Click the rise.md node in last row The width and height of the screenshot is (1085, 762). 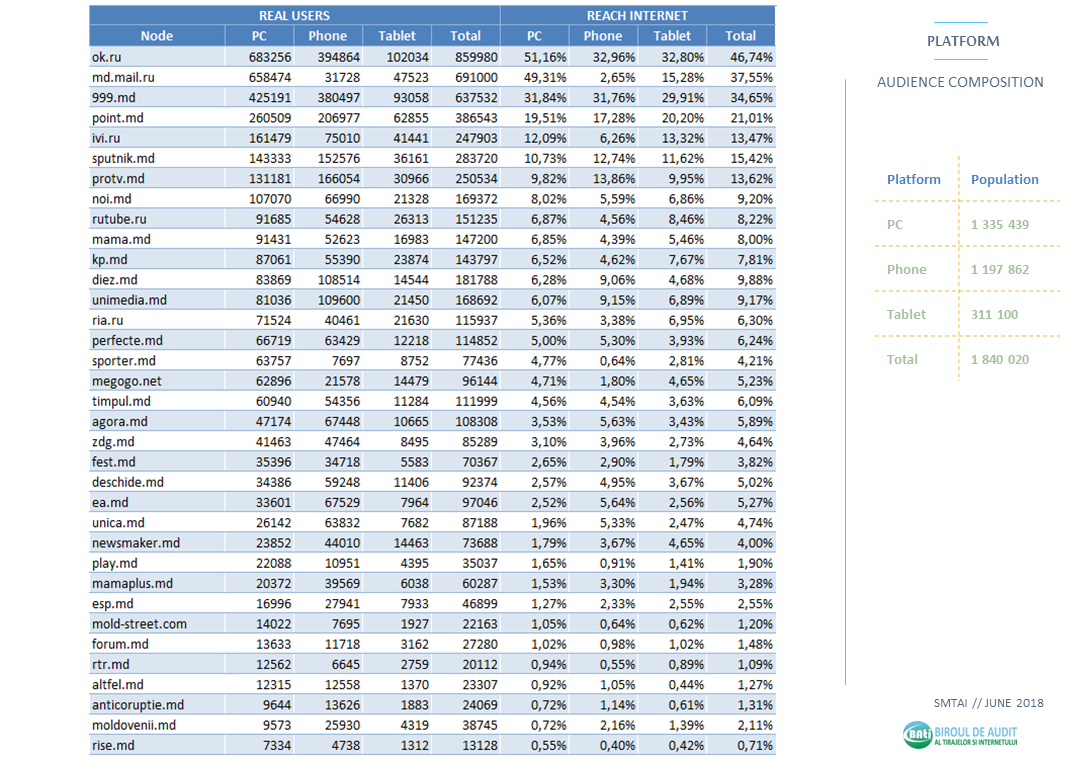click(x=112, y=745)
